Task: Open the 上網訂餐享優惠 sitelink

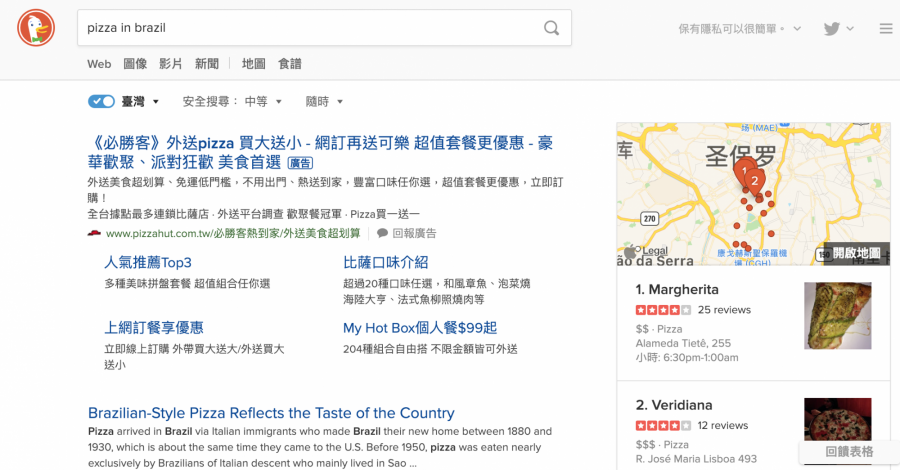Action: (x=154, y=328)
